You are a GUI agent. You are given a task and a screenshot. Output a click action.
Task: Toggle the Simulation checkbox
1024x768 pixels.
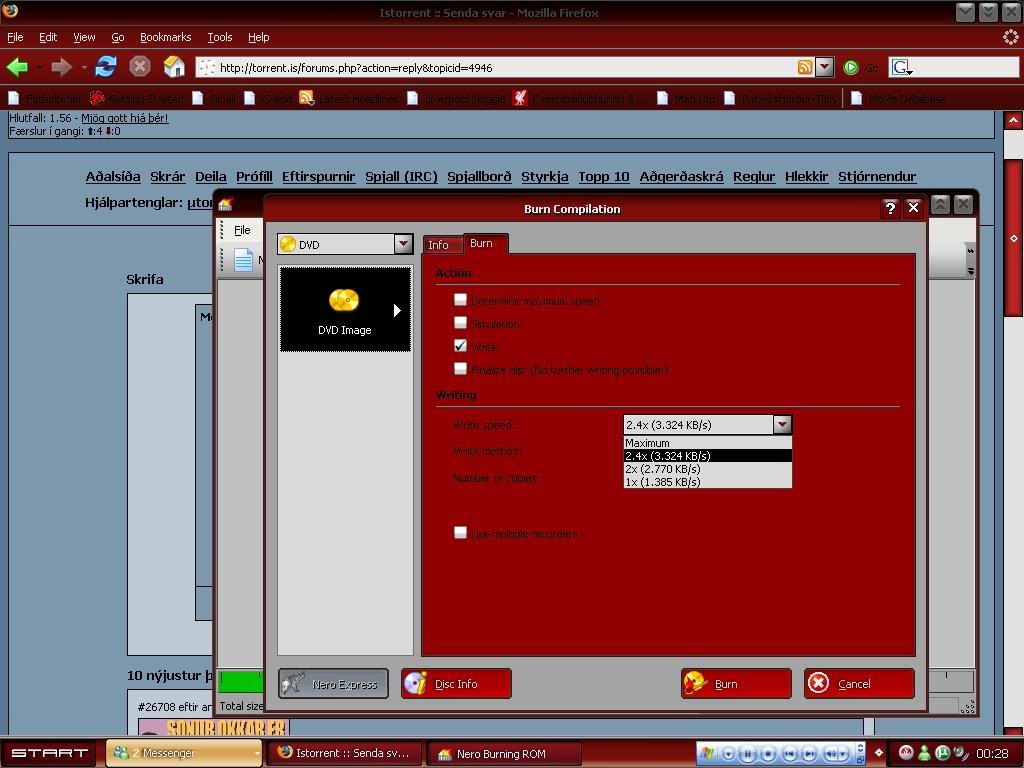pyautogui.click(x=460, y=323)
